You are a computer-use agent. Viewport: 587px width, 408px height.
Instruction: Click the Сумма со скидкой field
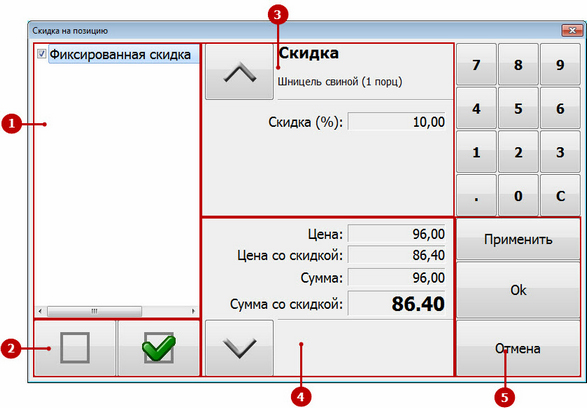tap(397, 304)
